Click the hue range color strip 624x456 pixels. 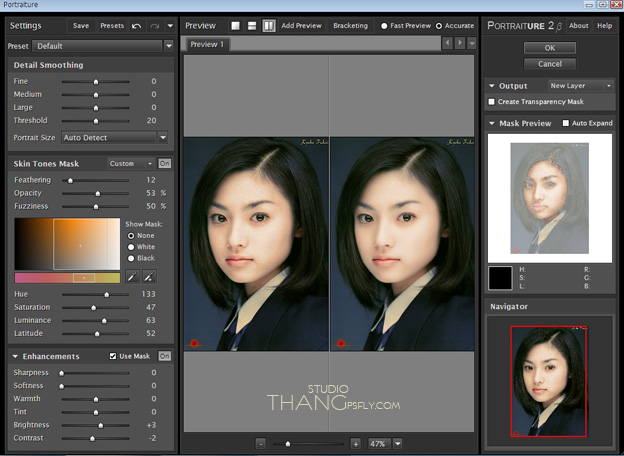(x=67, y=278)
